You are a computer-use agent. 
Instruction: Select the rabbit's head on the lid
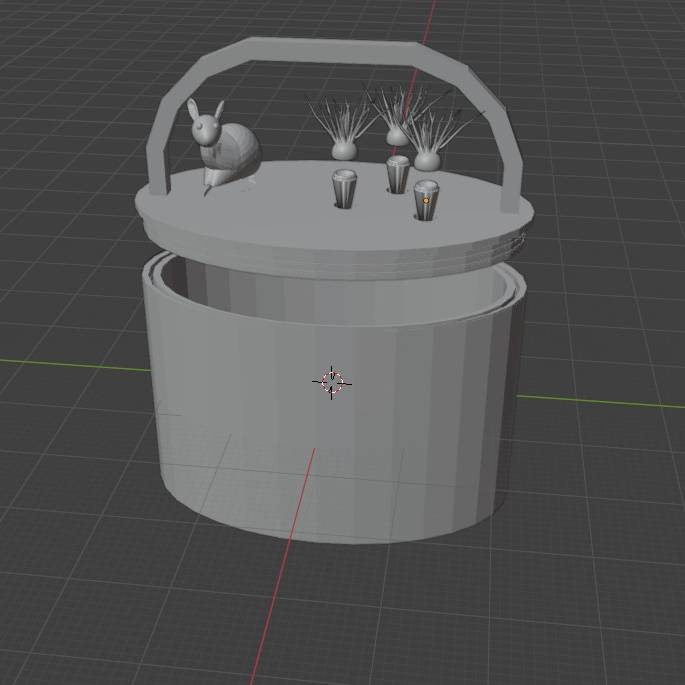coord(206,128)
